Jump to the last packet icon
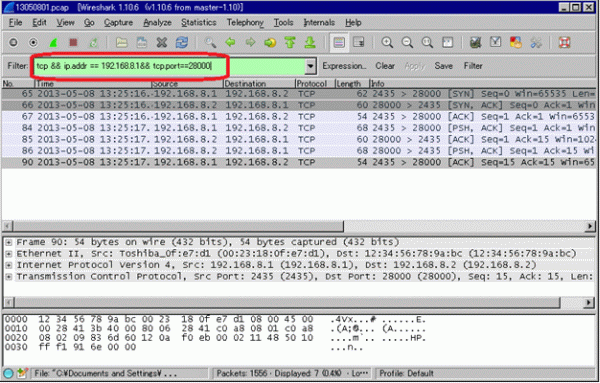Screen dimensions: 600x383 [x=310, y=42]
